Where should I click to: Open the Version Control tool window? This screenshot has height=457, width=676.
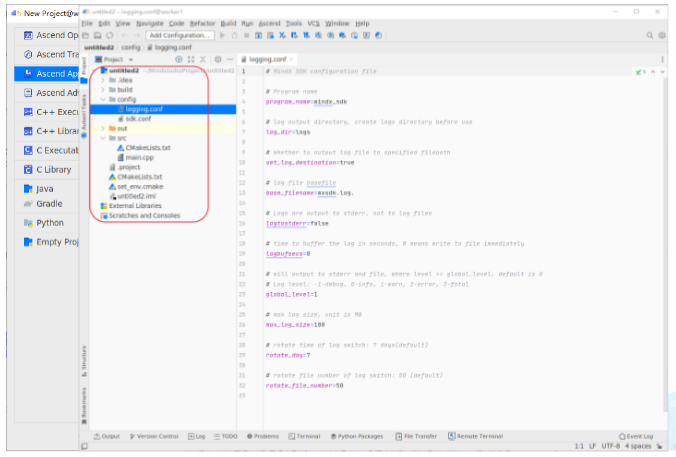154,436
